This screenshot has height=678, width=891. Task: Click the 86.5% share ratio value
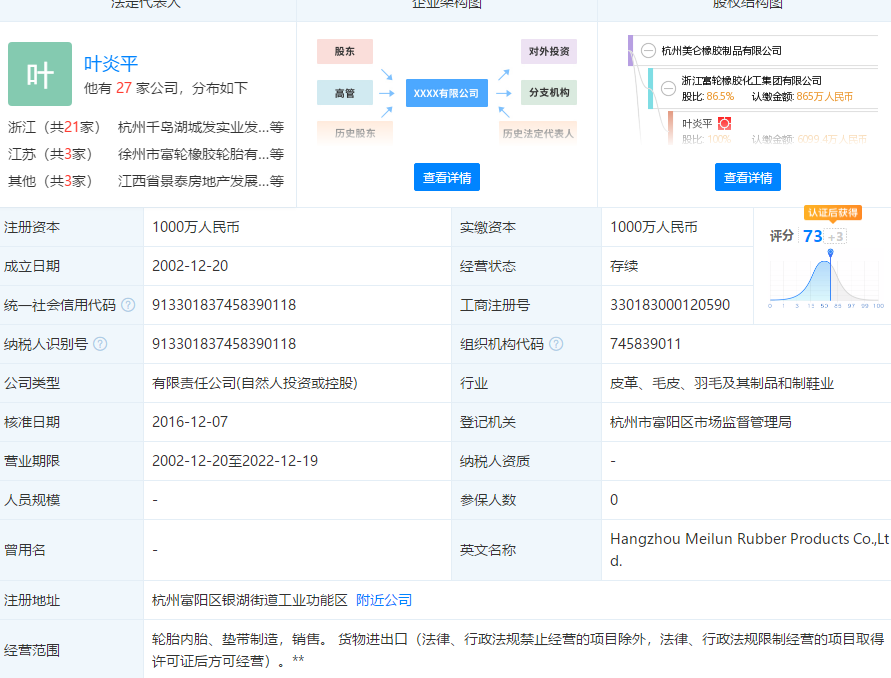pyautogui.click(x=720, y=97)
